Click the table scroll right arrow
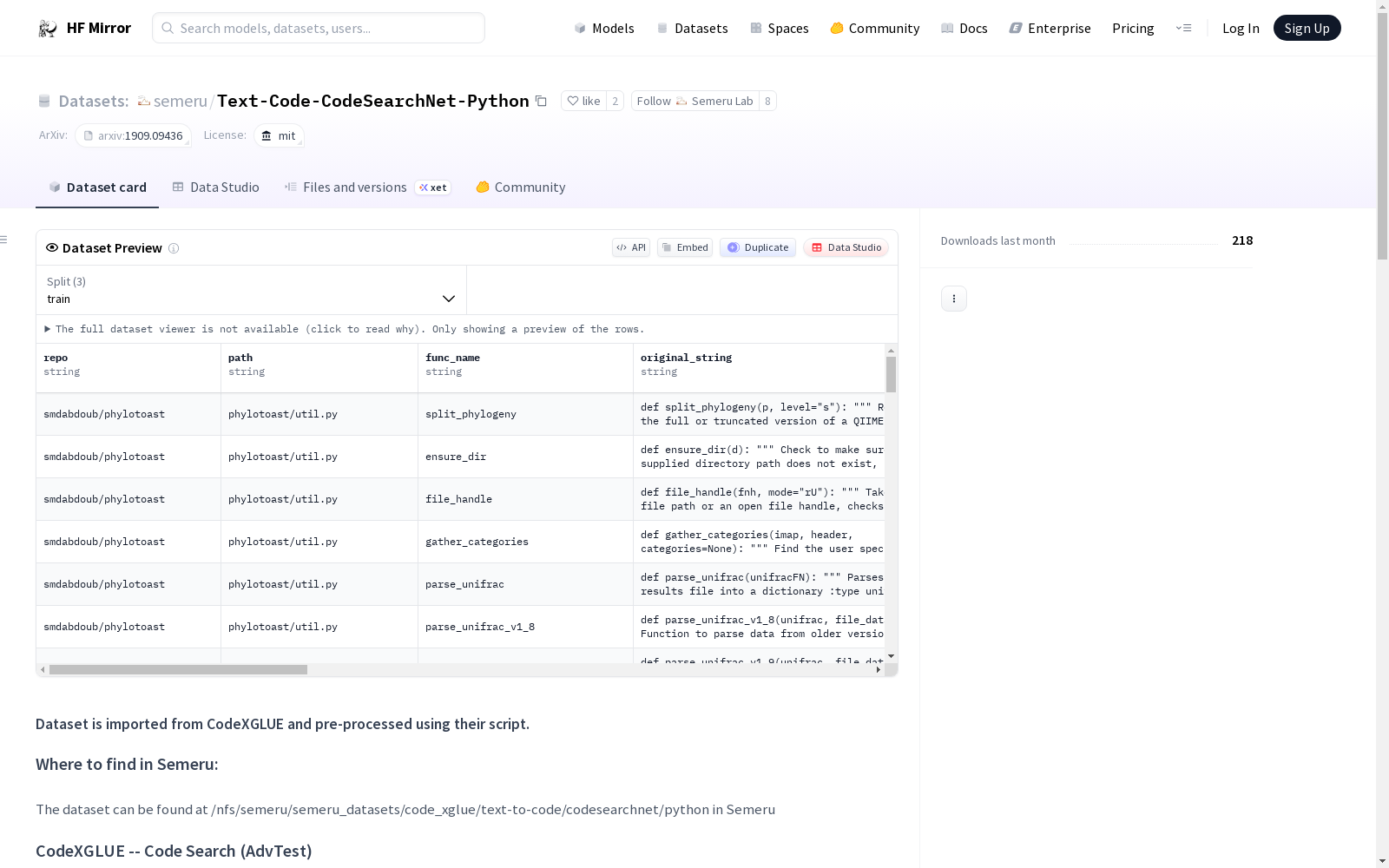The width and height of the screenshot is (1389, 868). click(x=879, y=670)
